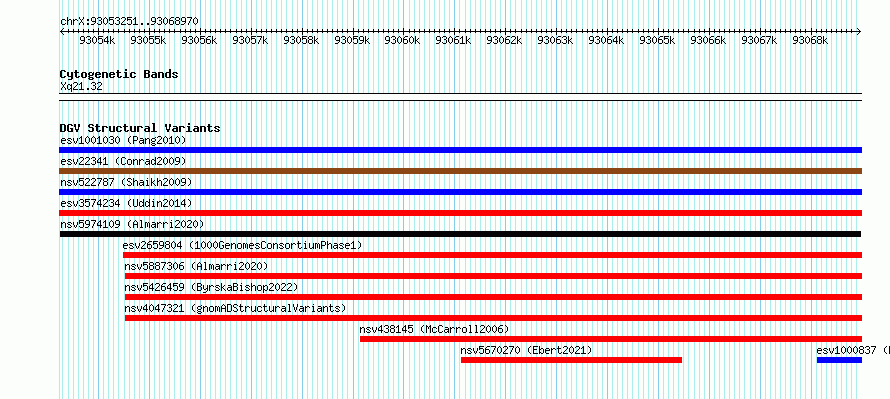890x399 pixels.
Task: Open esv2659804 (1000GenomesConsortiumPhase1) label
Action: pos(242,245)
